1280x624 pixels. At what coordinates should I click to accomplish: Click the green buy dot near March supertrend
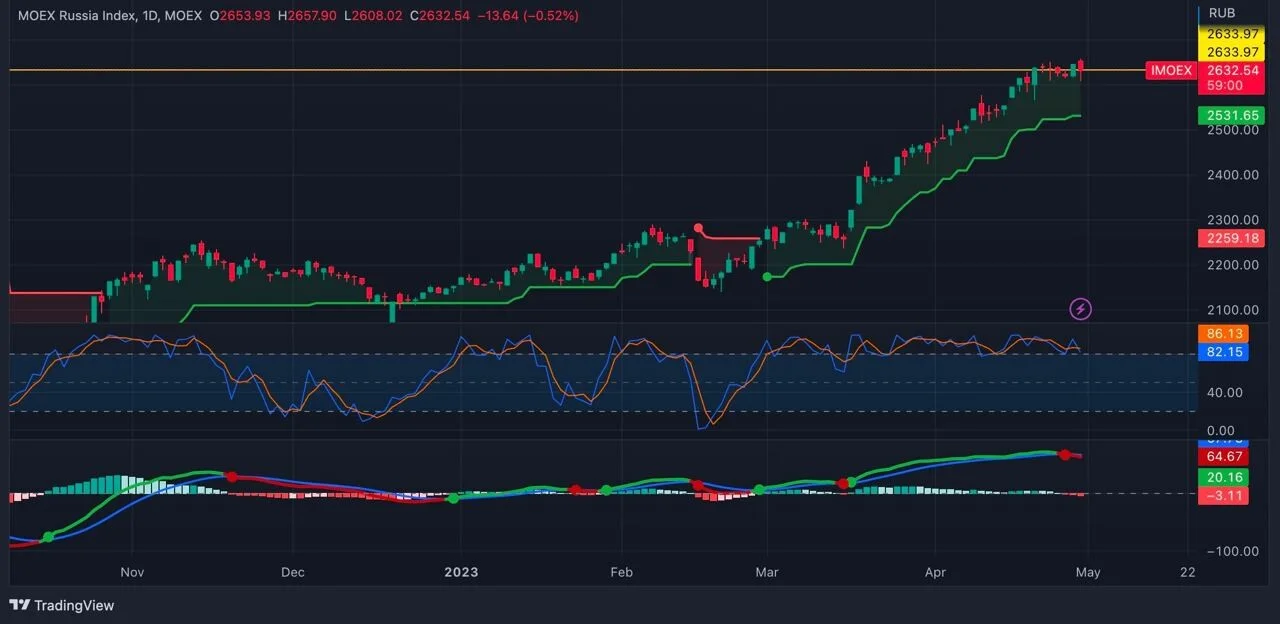pos(767,277)
